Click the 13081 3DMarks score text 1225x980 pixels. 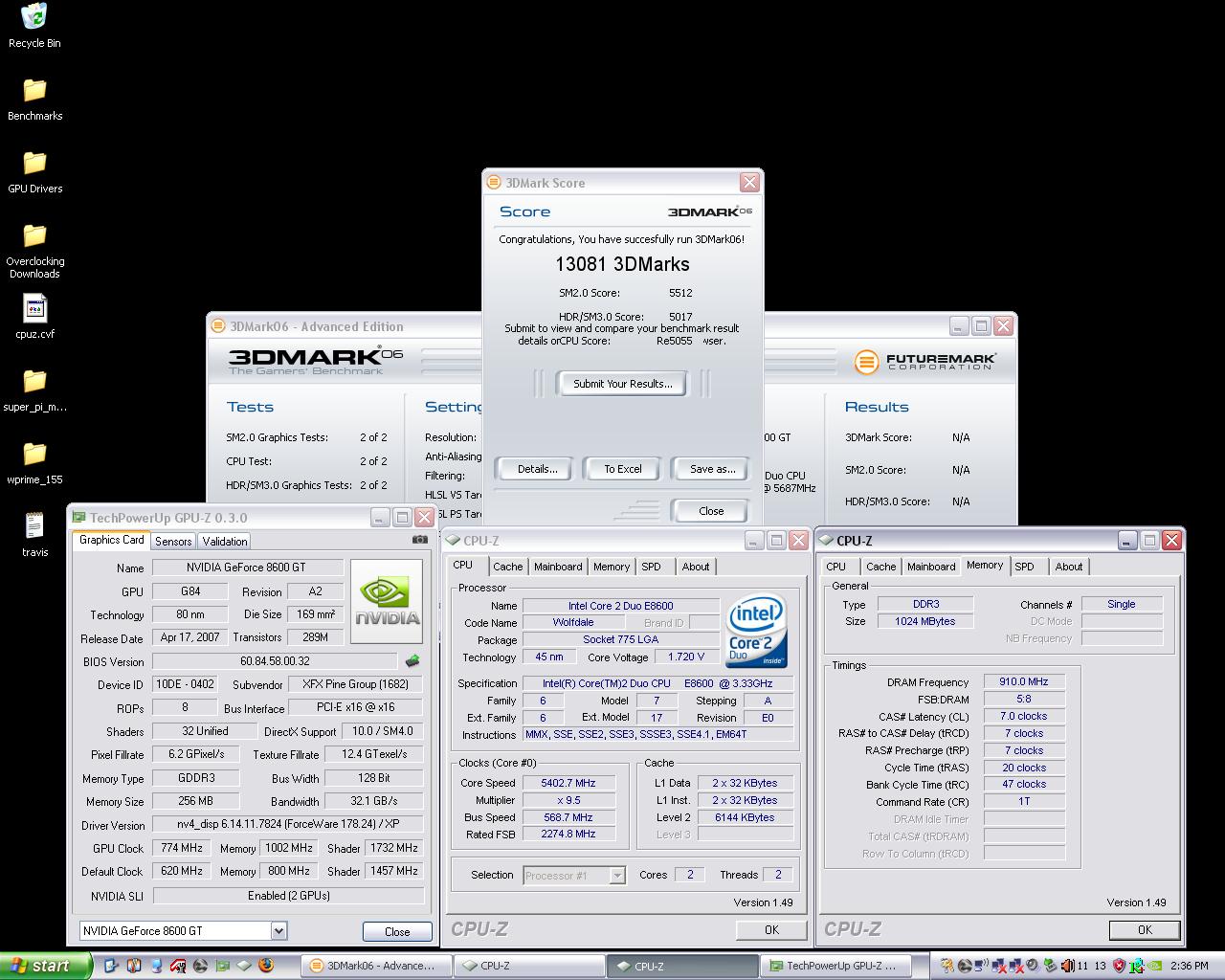[x=622, y=264]
